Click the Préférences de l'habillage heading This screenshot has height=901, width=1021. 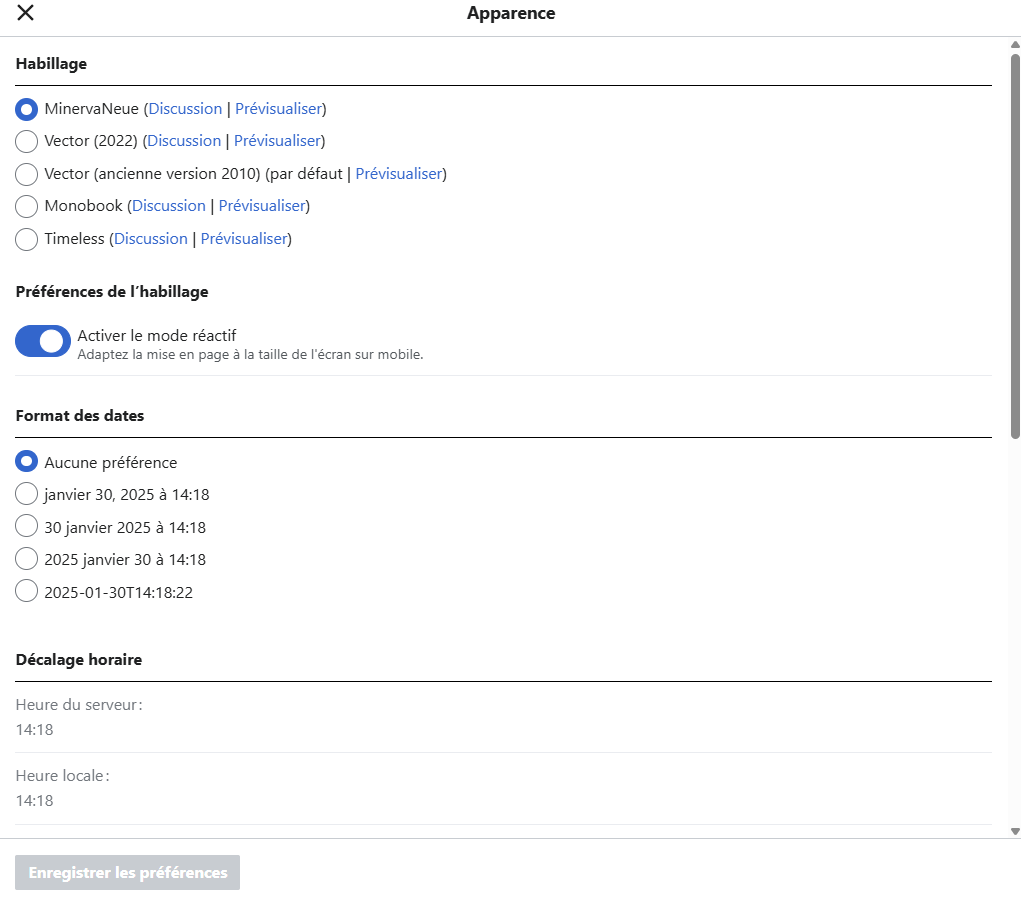[112, 292]
